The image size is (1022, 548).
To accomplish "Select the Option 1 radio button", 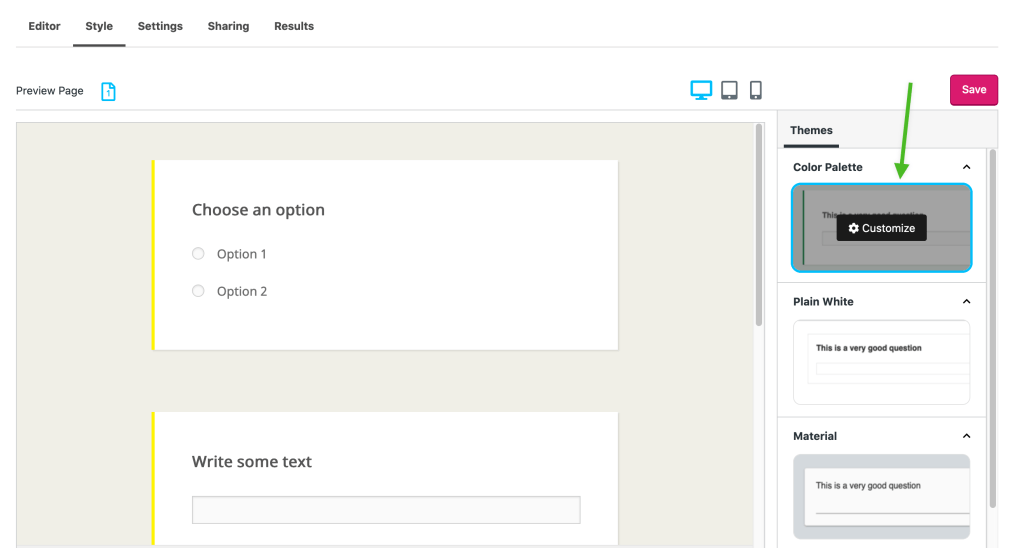I will point(198,254).
